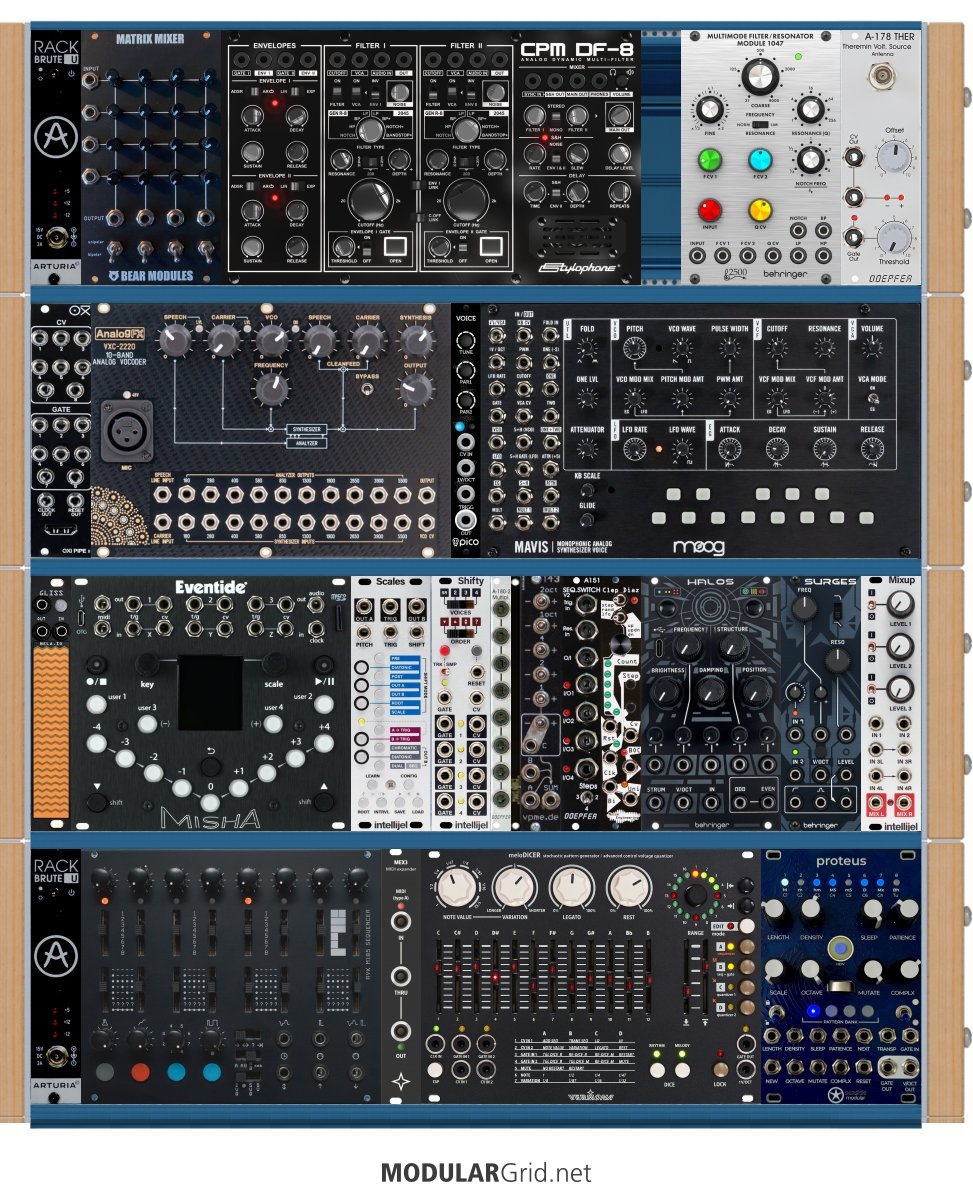This screenshot has height=1194, width=973.
Task: Click Misha's down-arrow shift button
Action: pyautogui.click(x=97, y=802)
